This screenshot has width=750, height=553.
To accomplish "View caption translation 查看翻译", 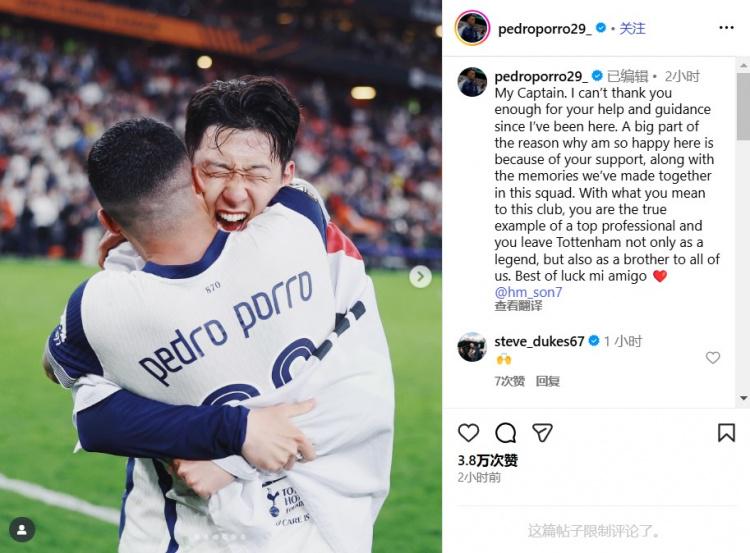I will 518,306.
